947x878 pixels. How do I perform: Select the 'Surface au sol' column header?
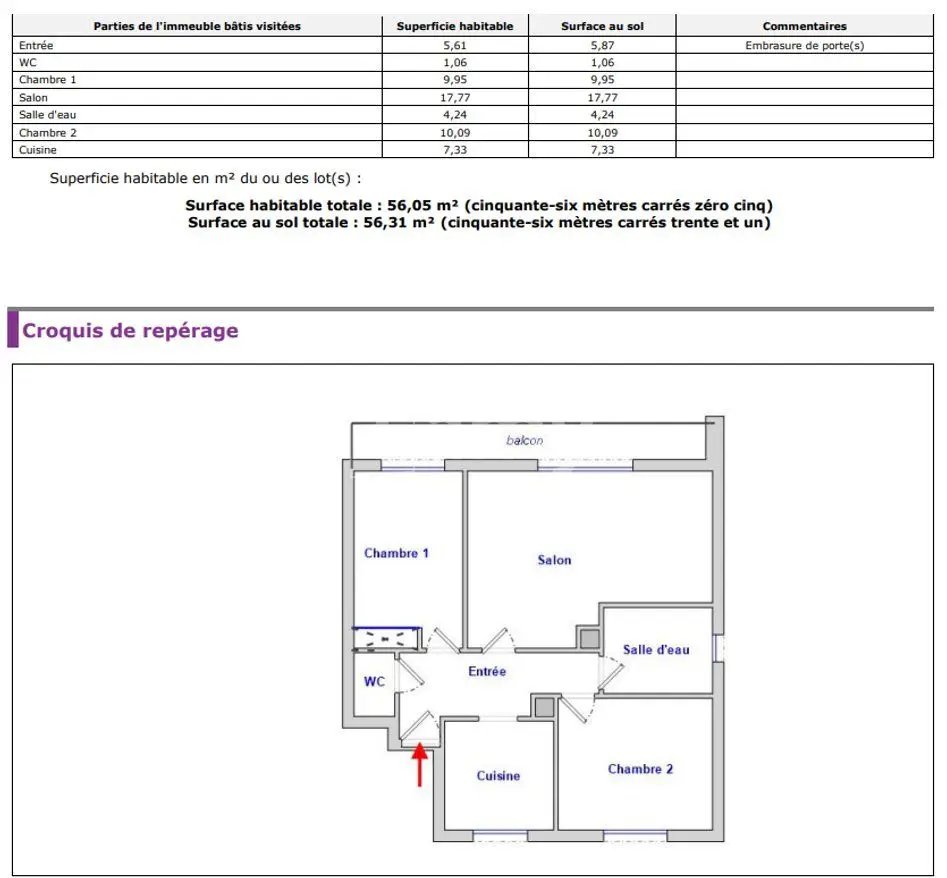pyautogui.click(x=602, y=26)
